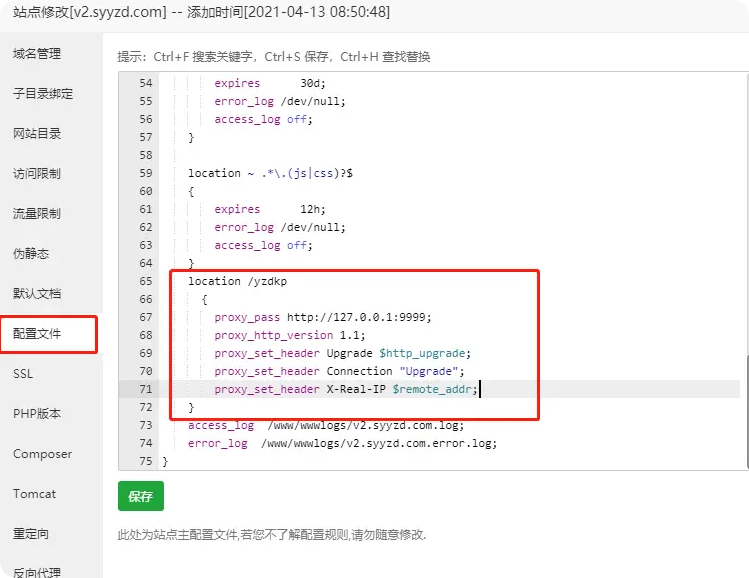Click line 55 error_log /dev/null
Image resolution: width=749 pixels, height=578 pixels.
coord(279,101)
